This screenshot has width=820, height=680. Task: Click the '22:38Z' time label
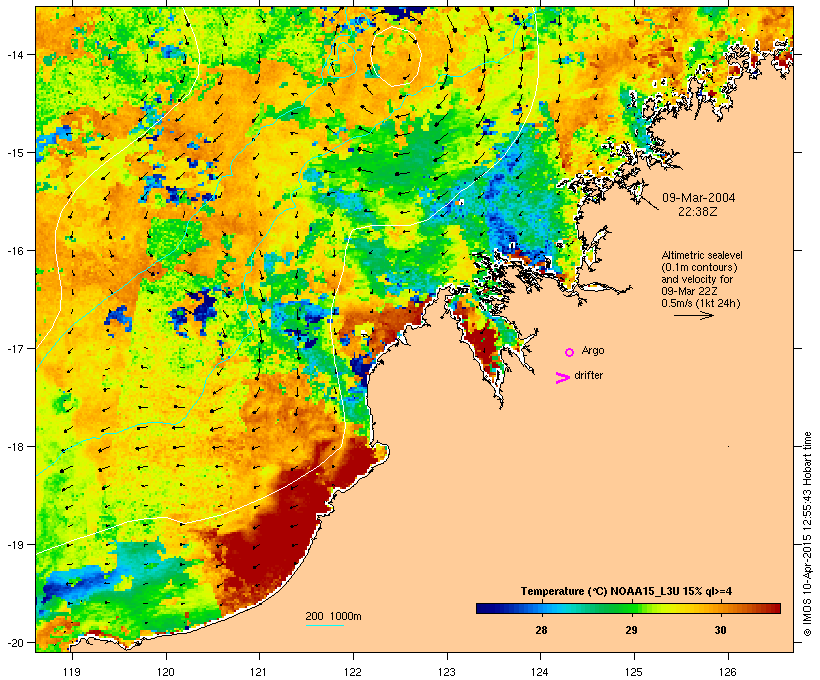(x=698, y=212)
